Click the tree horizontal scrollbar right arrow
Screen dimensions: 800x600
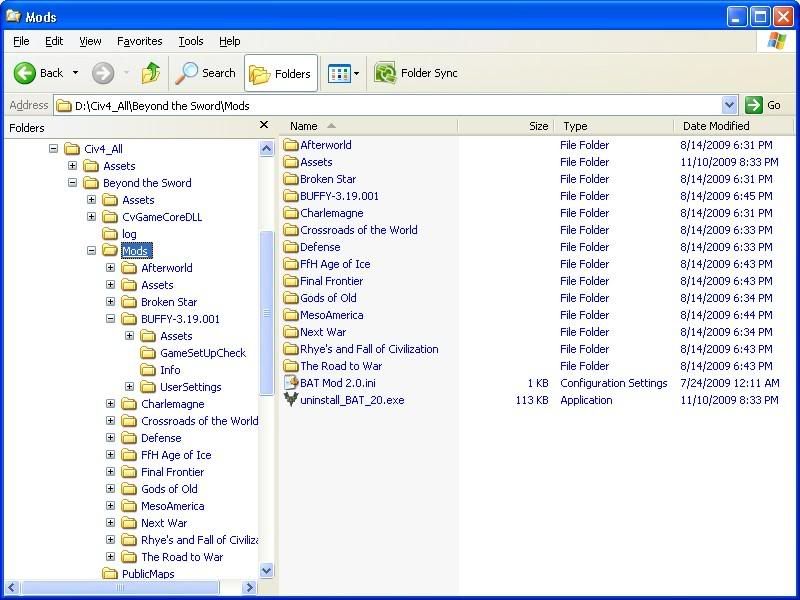click(x=249, y=587)
